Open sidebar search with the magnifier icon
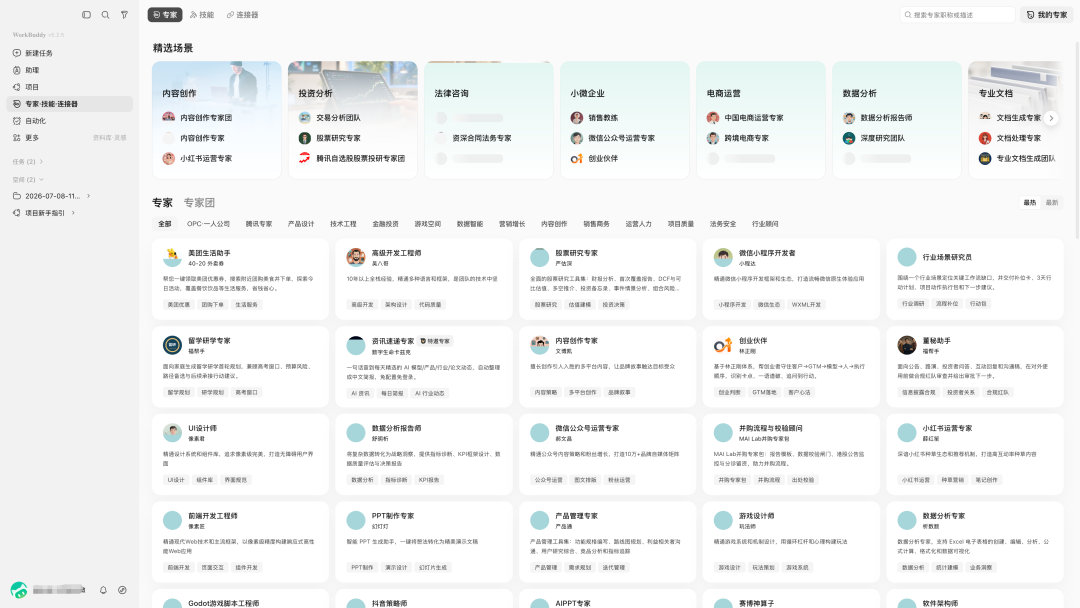The image size is (1080, 608). coord(105,14)
